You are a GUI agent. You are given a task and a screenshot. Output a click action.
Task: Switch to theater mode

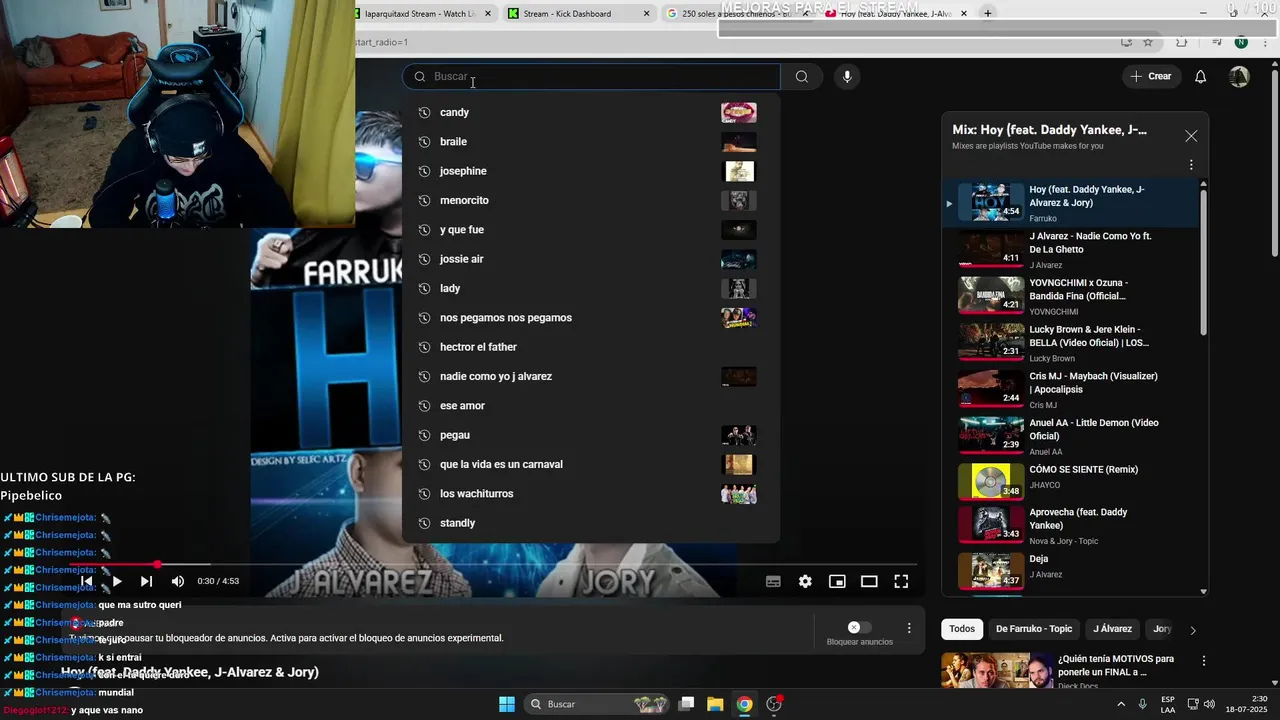point(869,581)
